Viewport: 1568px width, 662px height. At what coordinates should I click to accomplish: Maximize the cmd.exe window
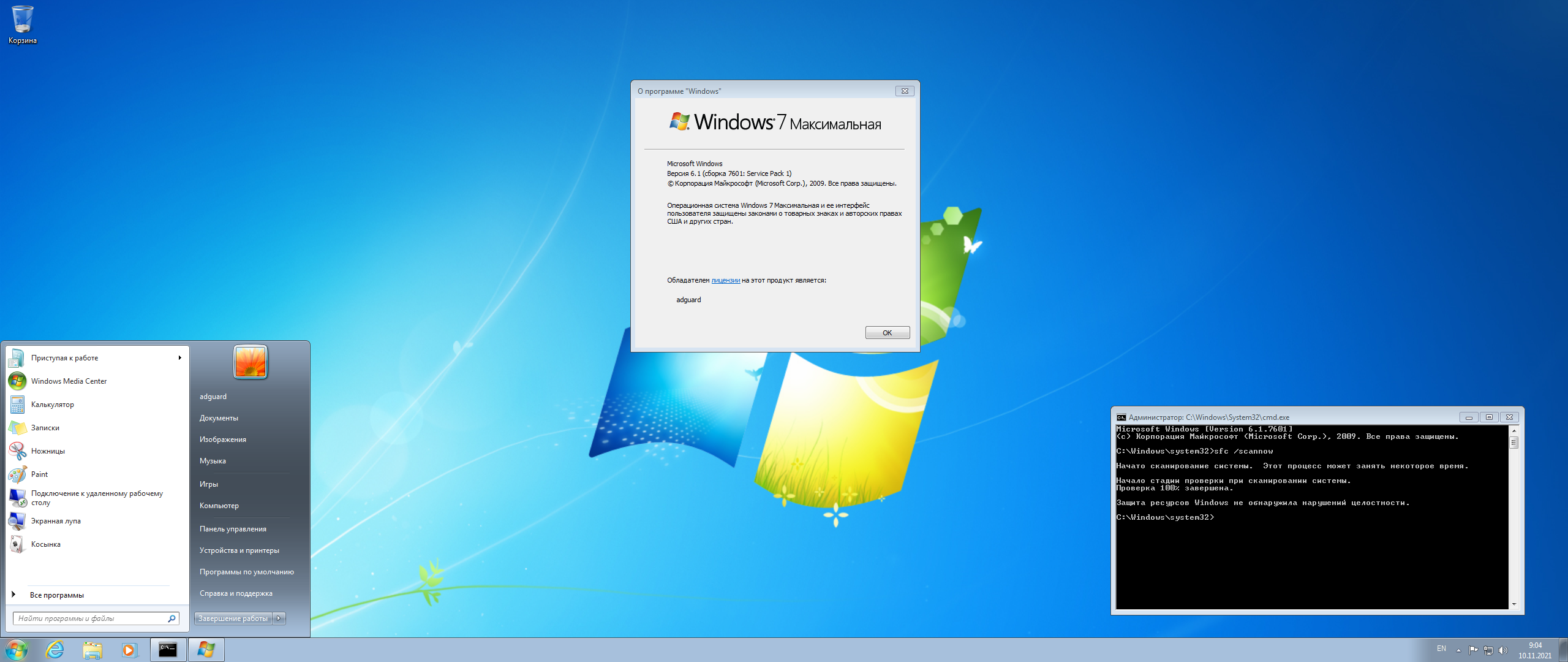pyautogui.click(x=1489, y=417)
